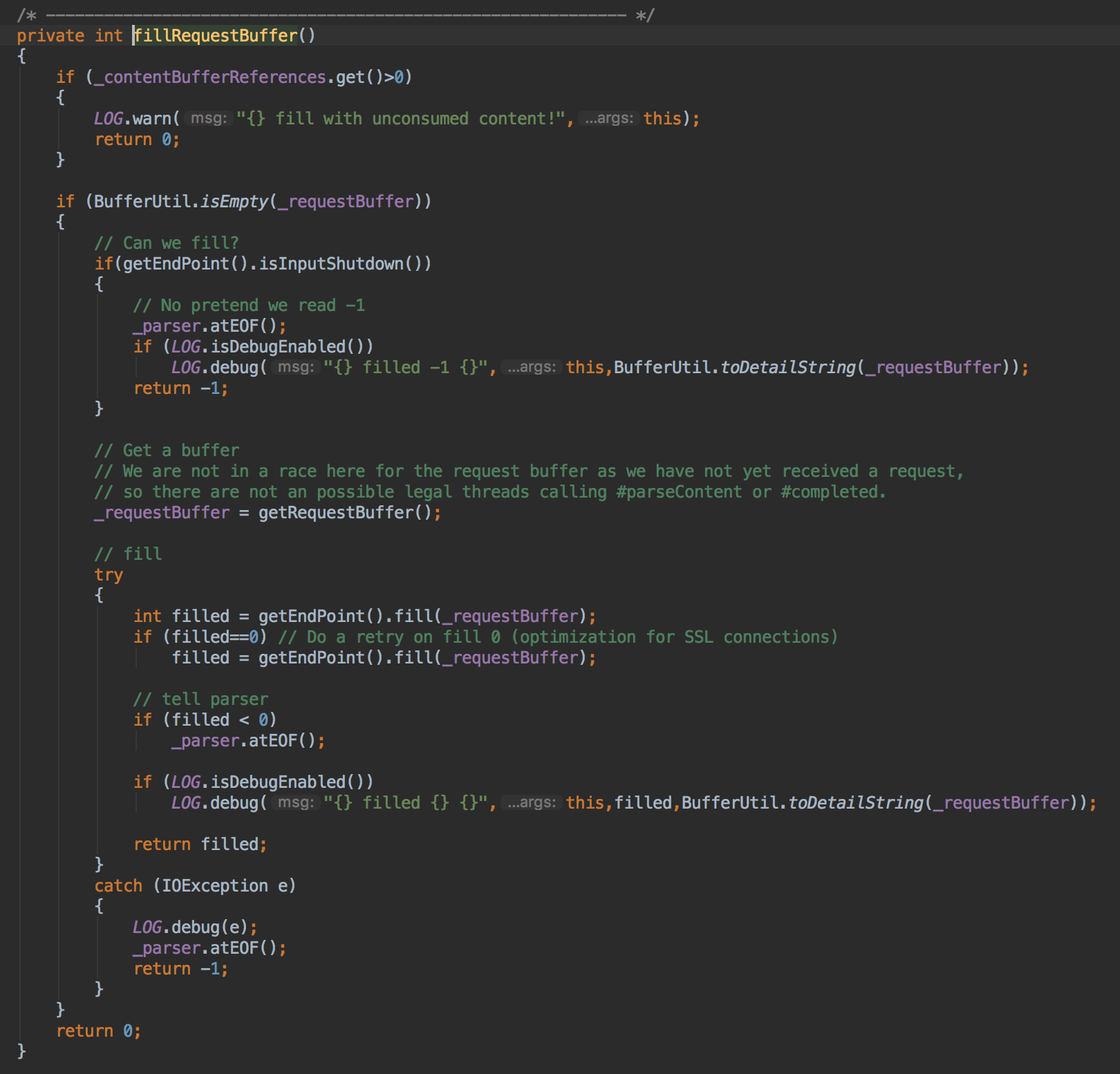Select the isEmpty static method call

(x=234, y=201)
